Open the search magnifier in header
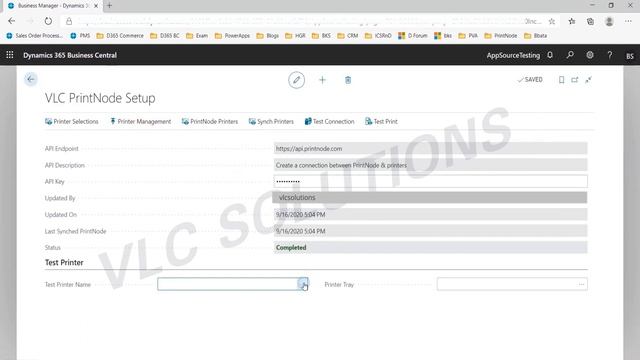 (x=570, y=55)
